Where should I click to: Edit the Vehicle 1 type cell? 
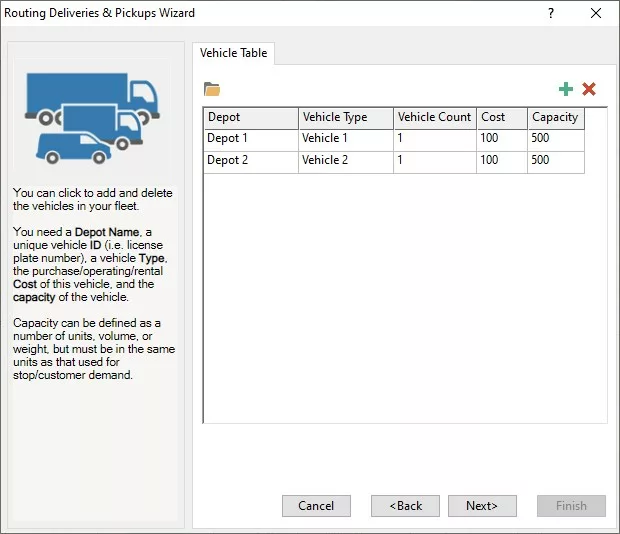[x=345, y=139]
